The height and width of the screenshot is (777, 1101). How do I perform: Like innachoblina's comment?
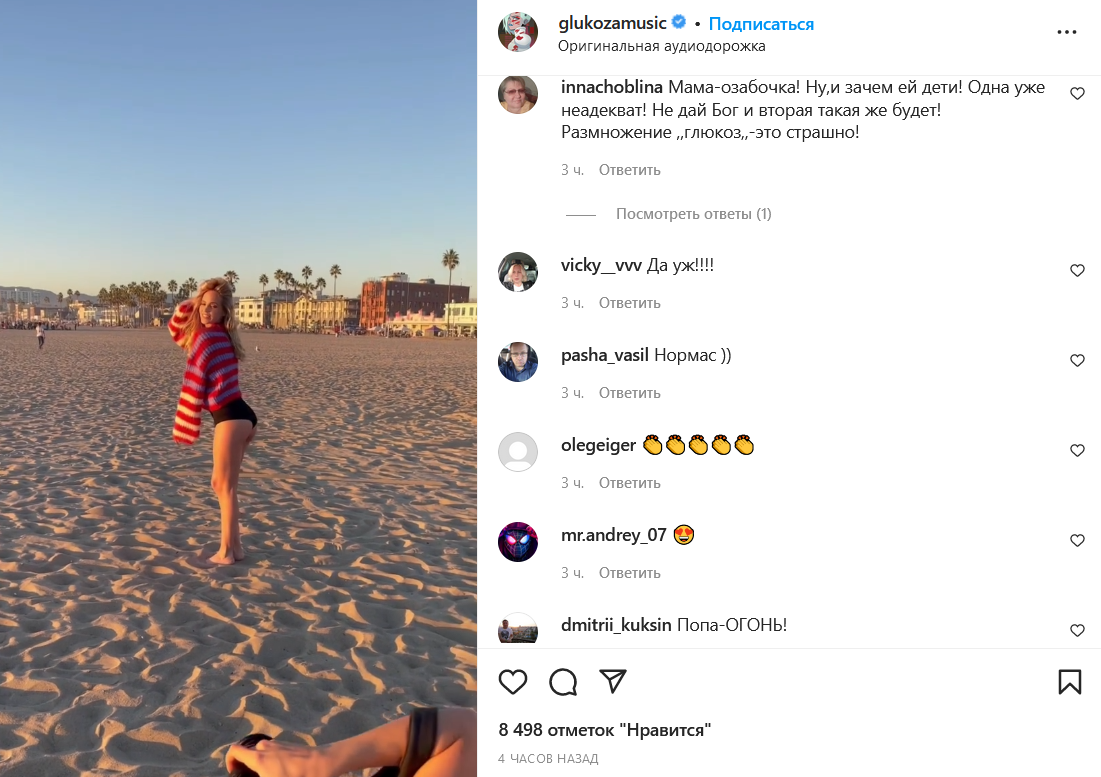[x=1077, y=94]
